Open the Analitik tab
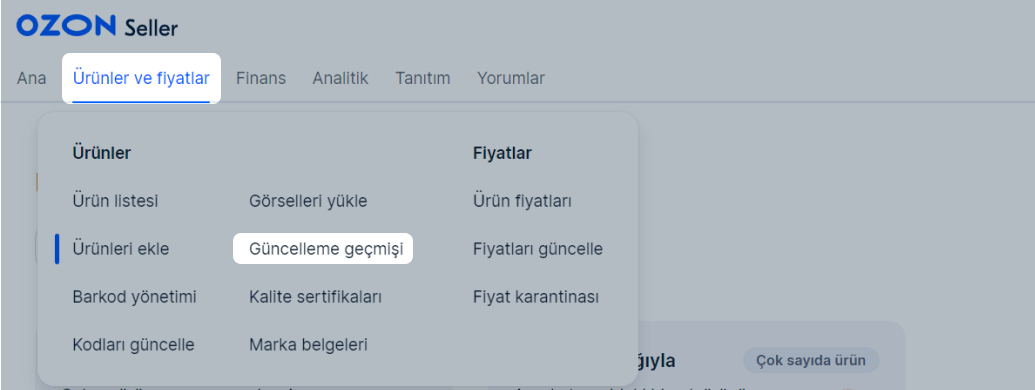 [x=341, y=79]
